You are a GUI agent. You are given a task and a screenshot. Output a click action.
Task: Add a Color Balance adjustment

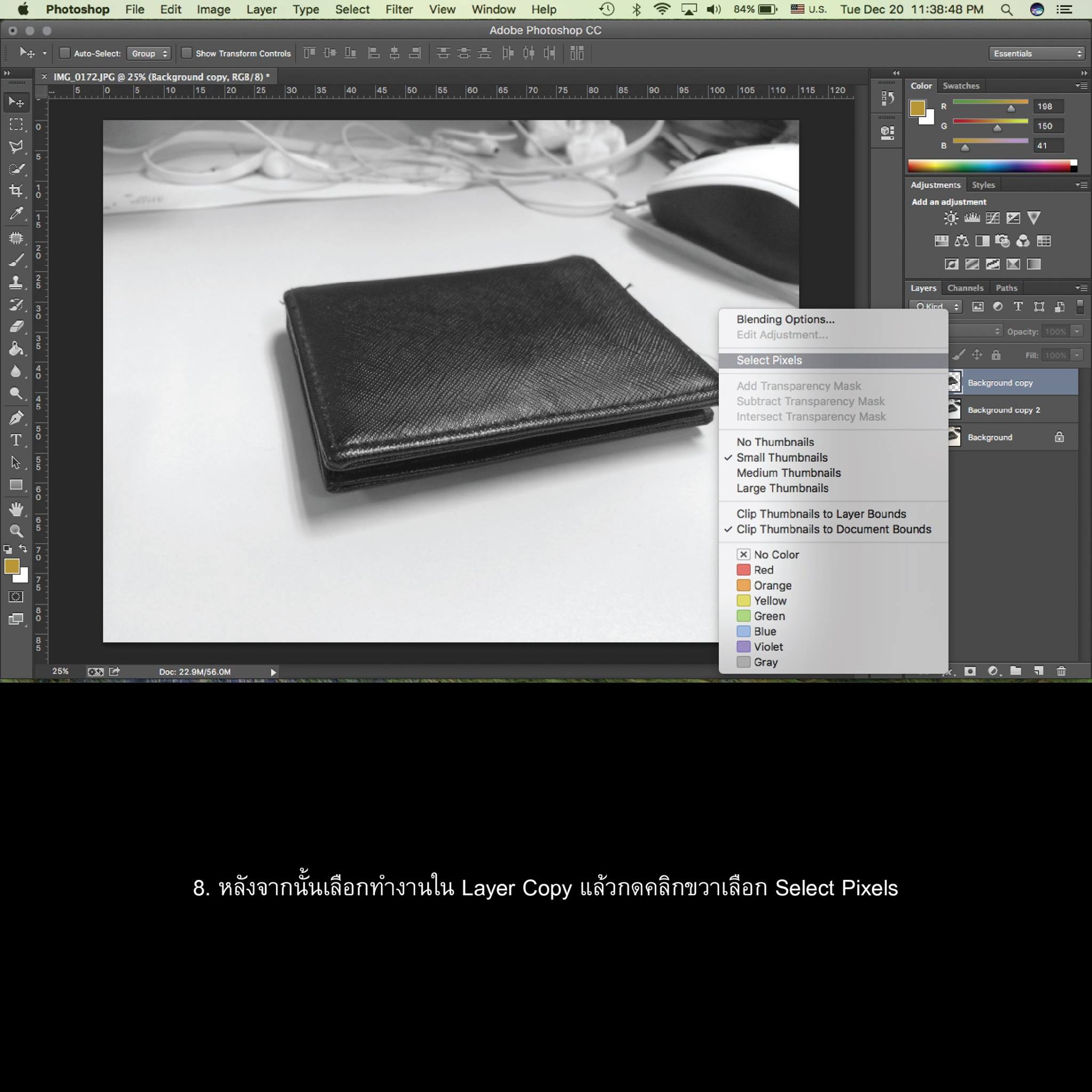click(961, 242)
